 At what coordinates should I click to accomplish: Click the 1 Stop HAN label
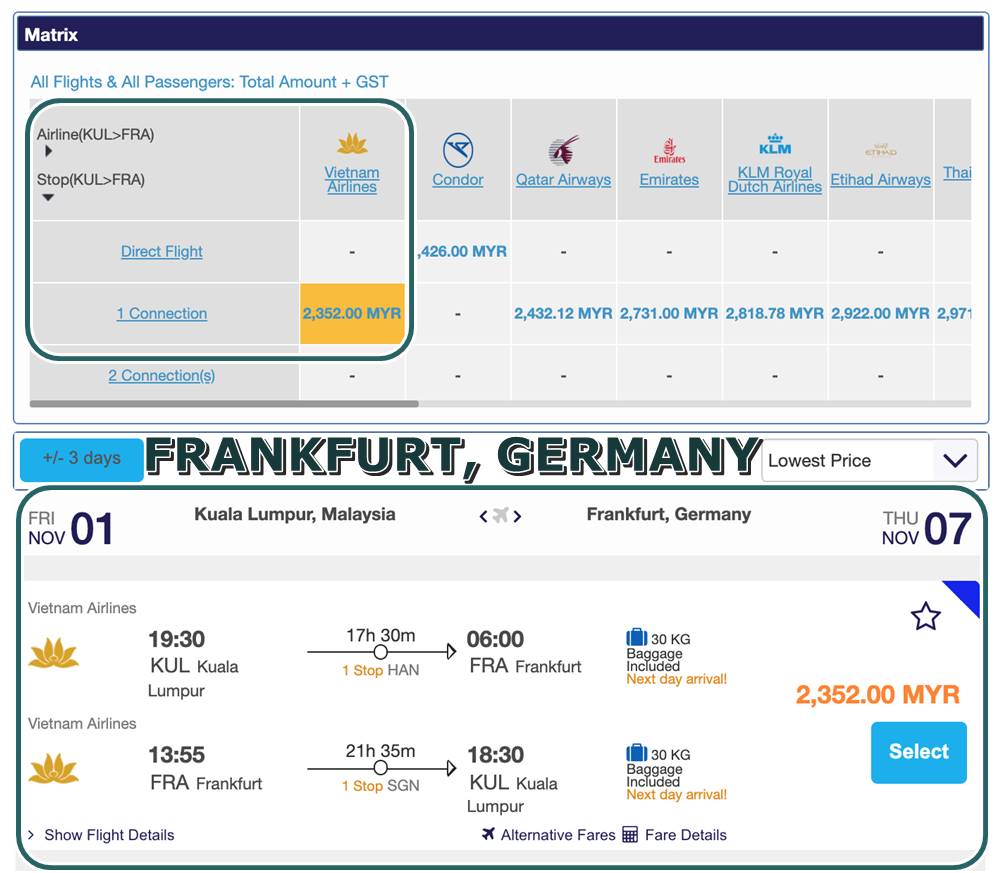click(x=381, y=670)
